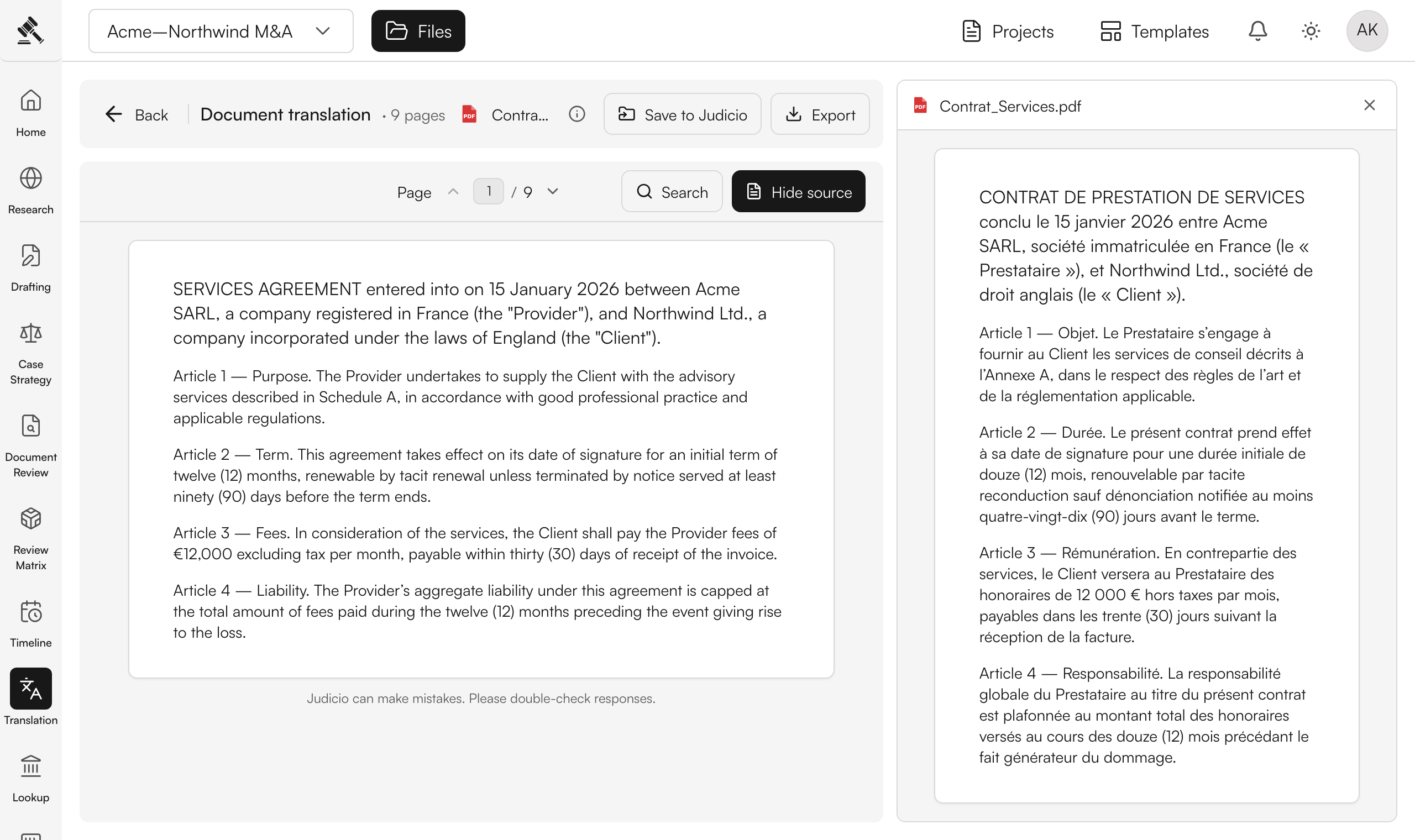Screen dimensions: 1415x840
Task: Click the PDF icon beside Contra... file name
Action: tap(469, 114)
